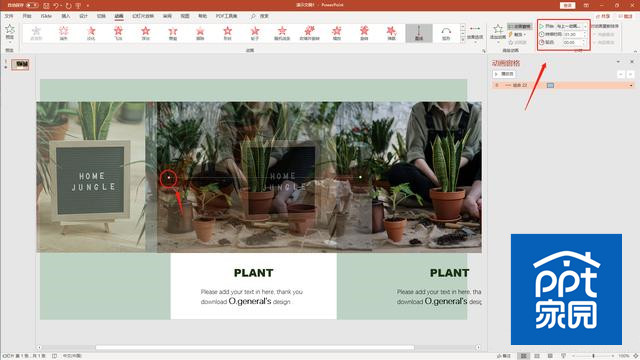Open the File (文件) tab
640x360 pixels.
(9, 16)
